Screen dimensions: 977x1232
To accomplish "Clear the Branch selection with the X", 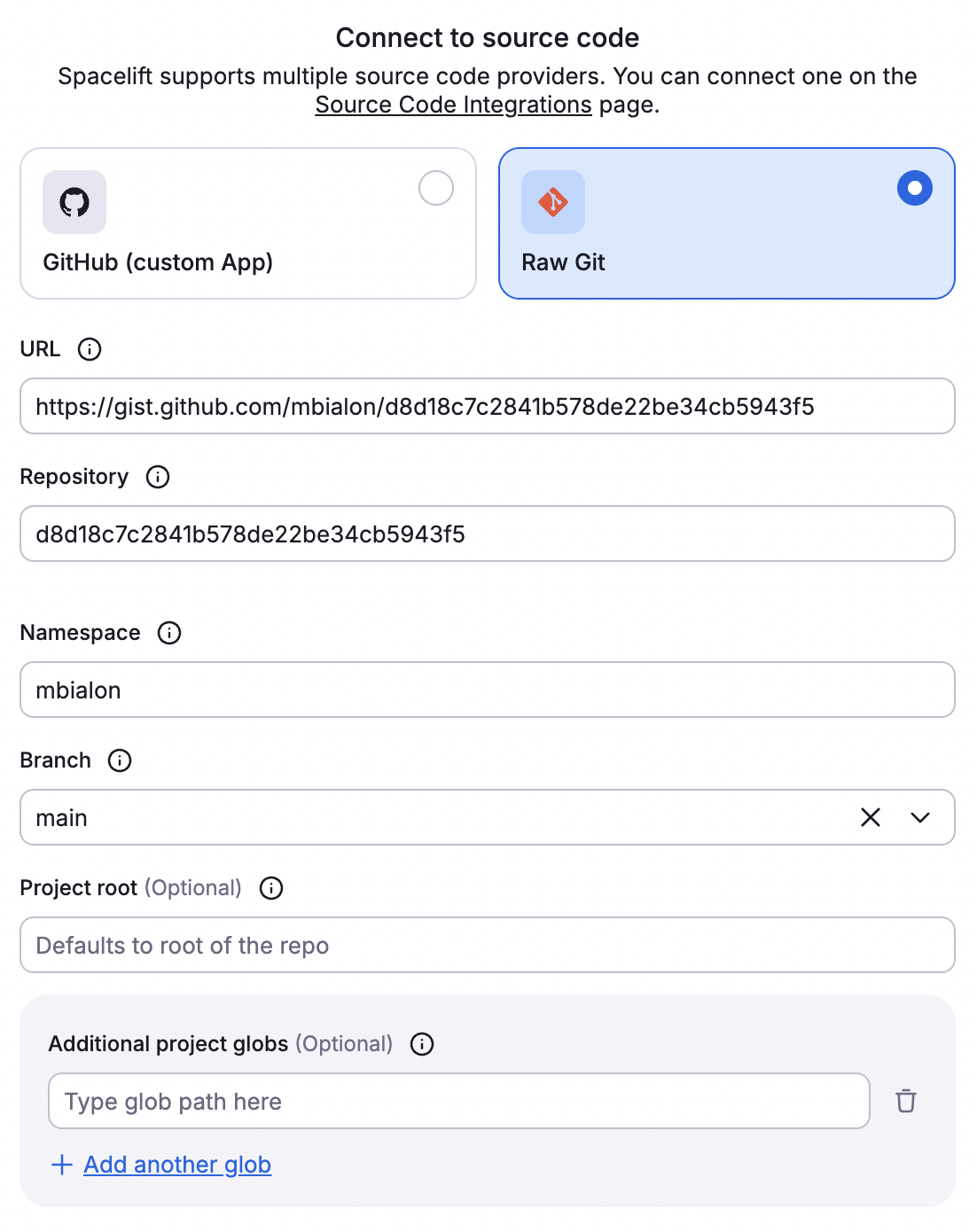I will tap(870, 817).
